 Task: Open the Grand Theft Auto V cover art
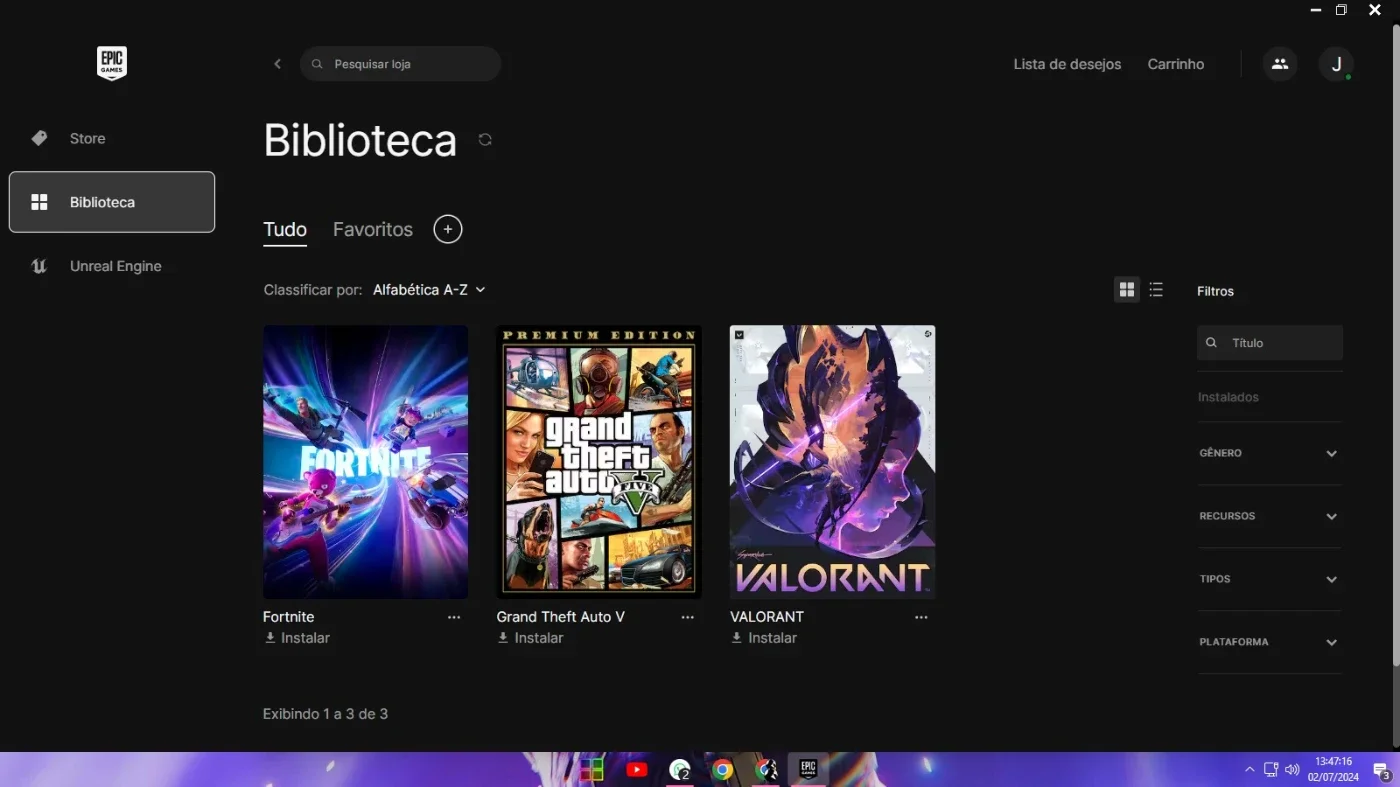[599, 462]
